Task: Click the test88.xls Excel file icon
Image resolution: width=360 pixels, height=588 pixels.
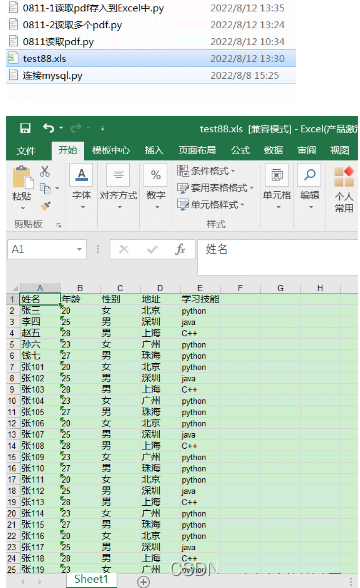Action: click(x=13, y=58)
